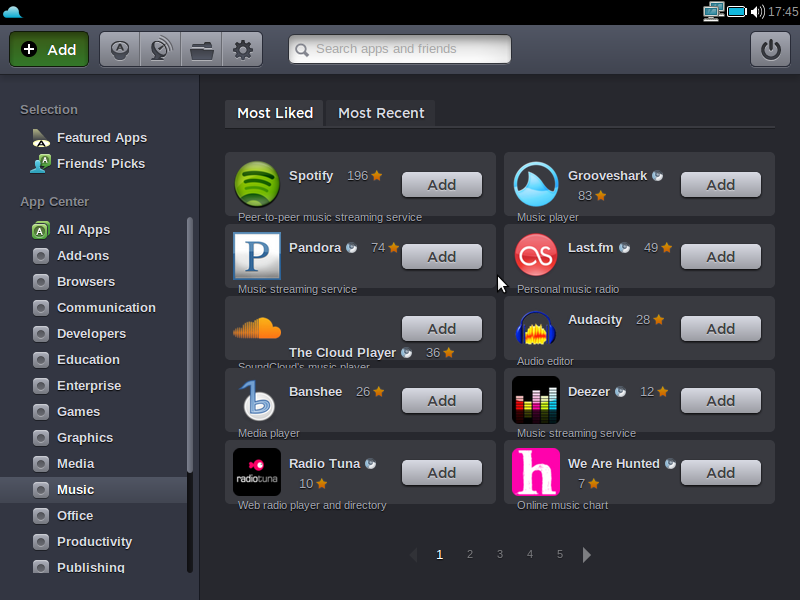Click the We Are Hunted icon

(536, 472)
